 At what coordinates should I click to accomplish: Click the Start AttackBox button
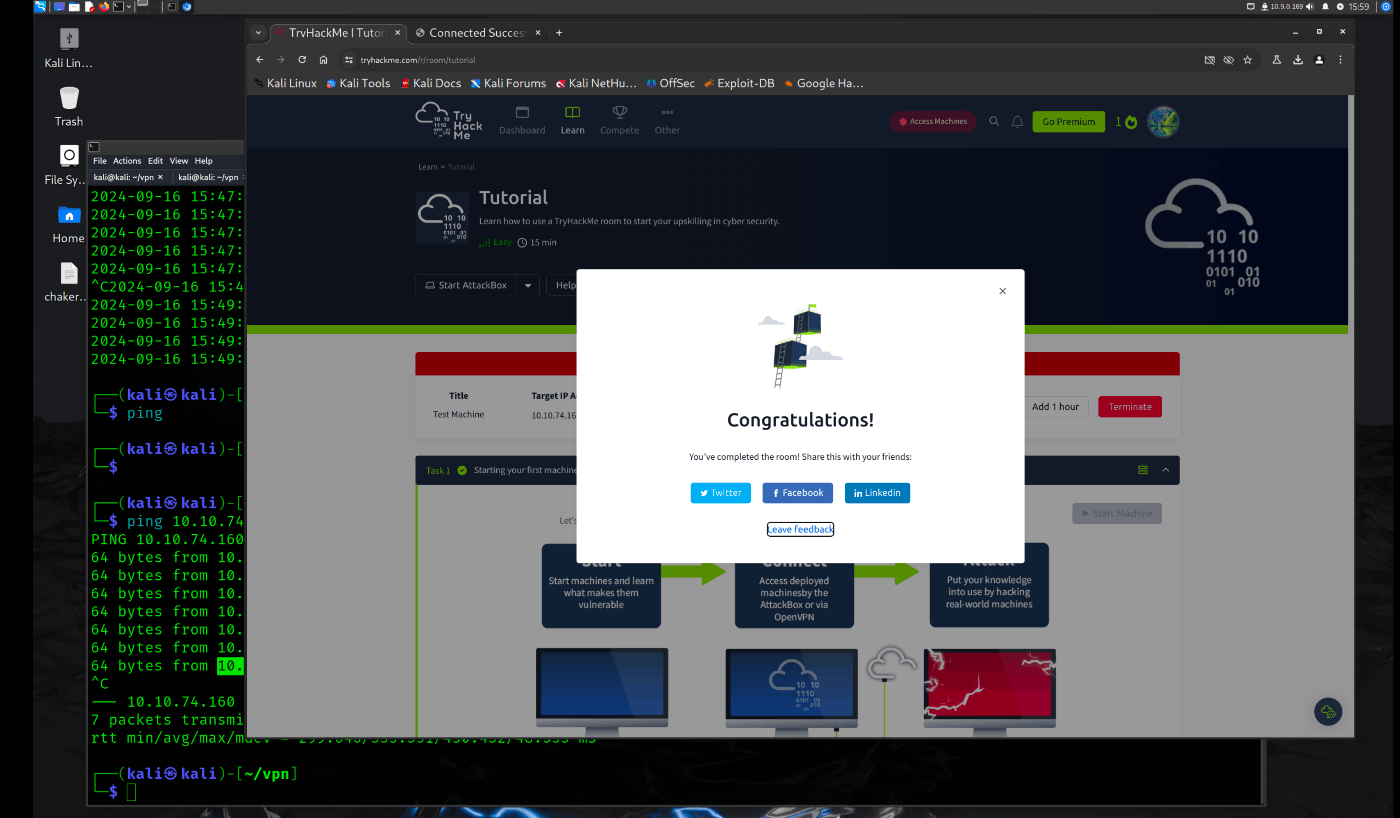[466, 285]
